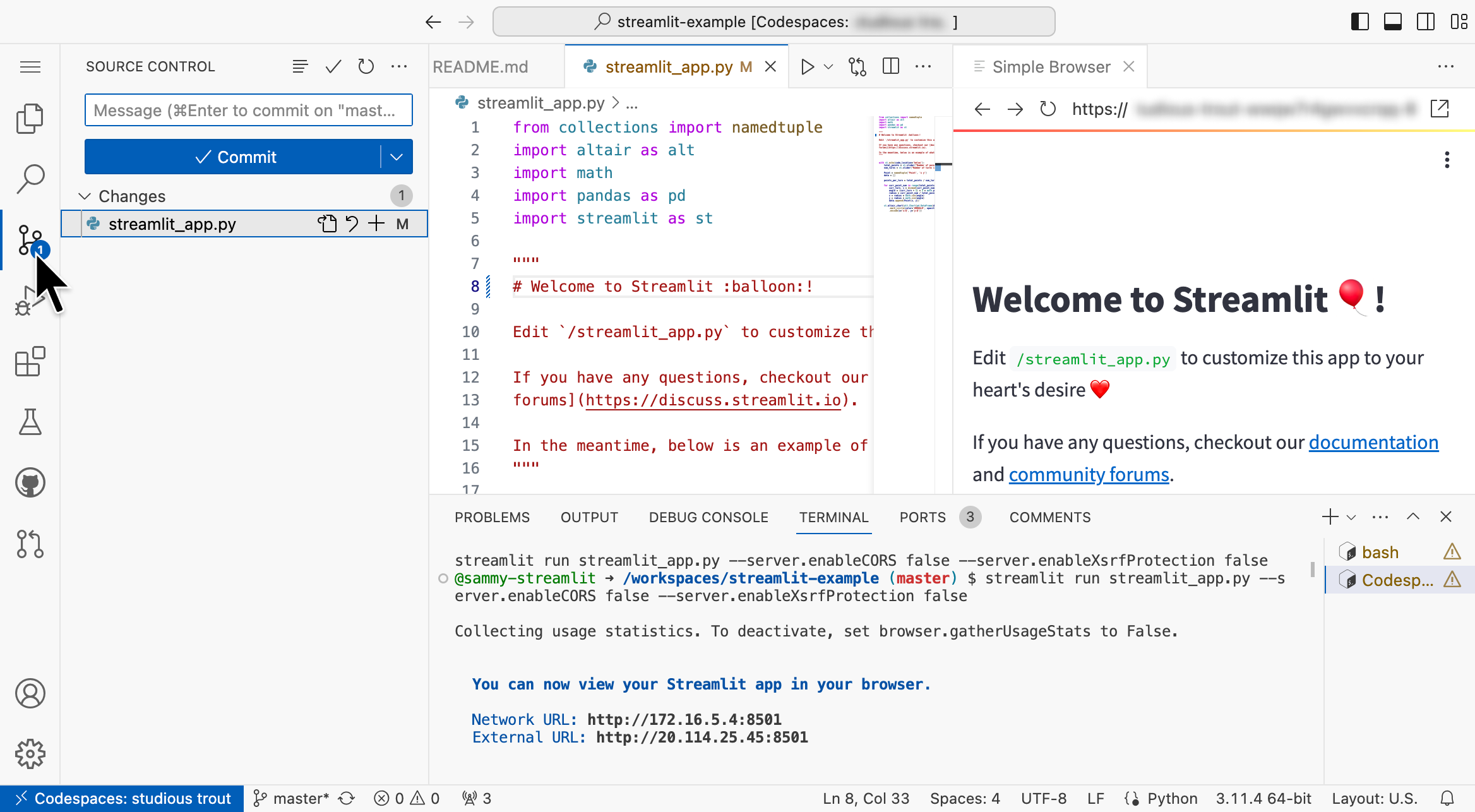This screenshot has width=1475, height=812.
Task: Open the Pull Requests view
Action: [30, 543]
